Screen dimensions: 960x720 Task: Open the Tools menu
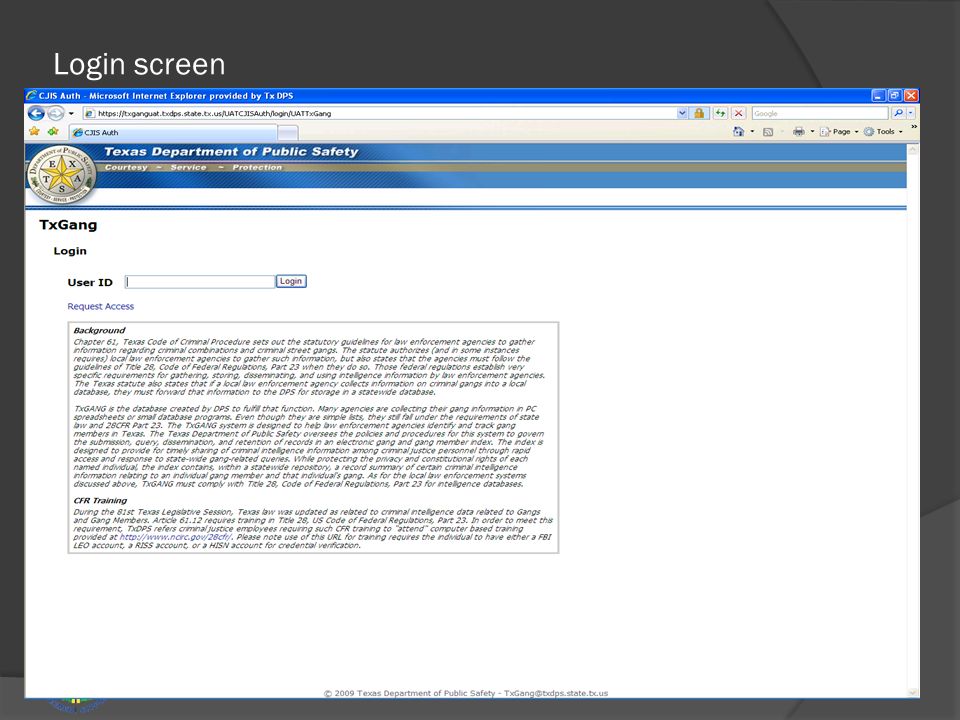883,132
